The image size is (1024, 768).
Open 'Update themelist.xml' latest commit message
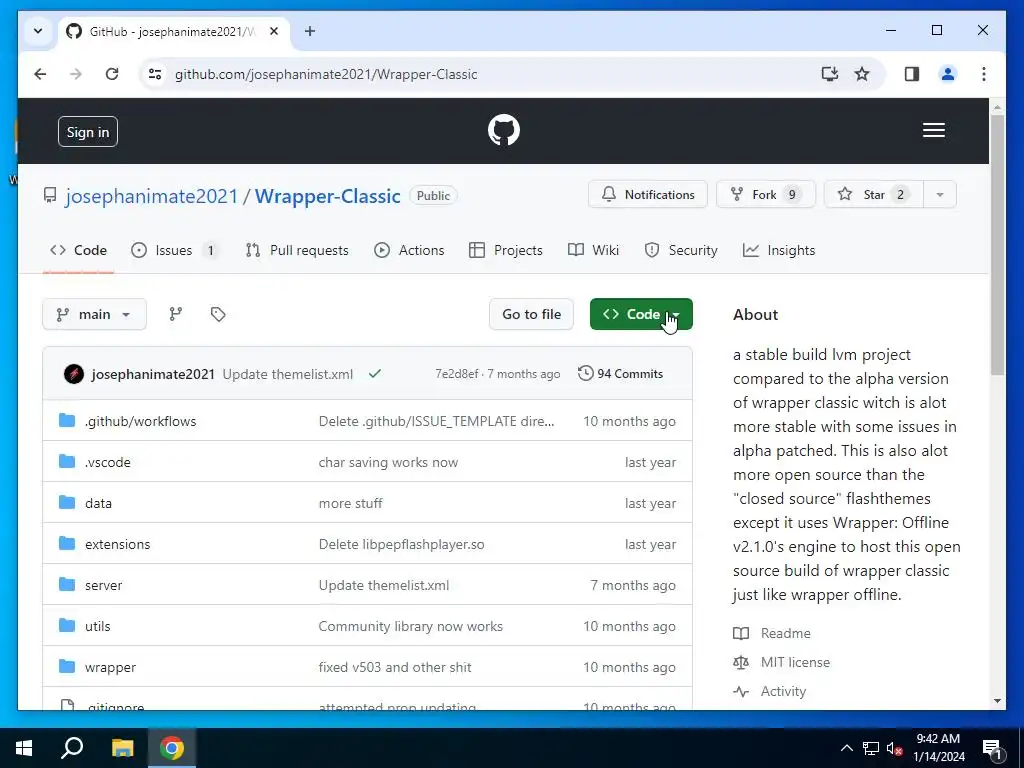(287, 374)
